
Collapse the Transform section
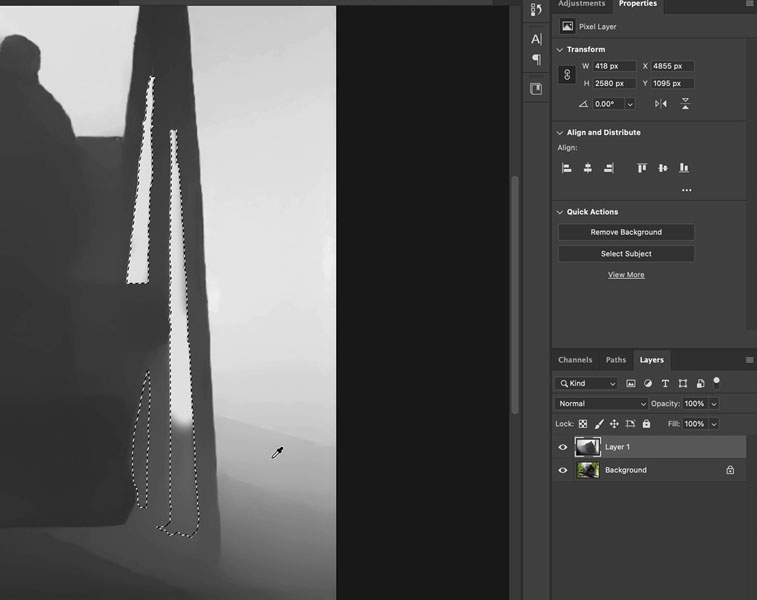tap(560, 50)
